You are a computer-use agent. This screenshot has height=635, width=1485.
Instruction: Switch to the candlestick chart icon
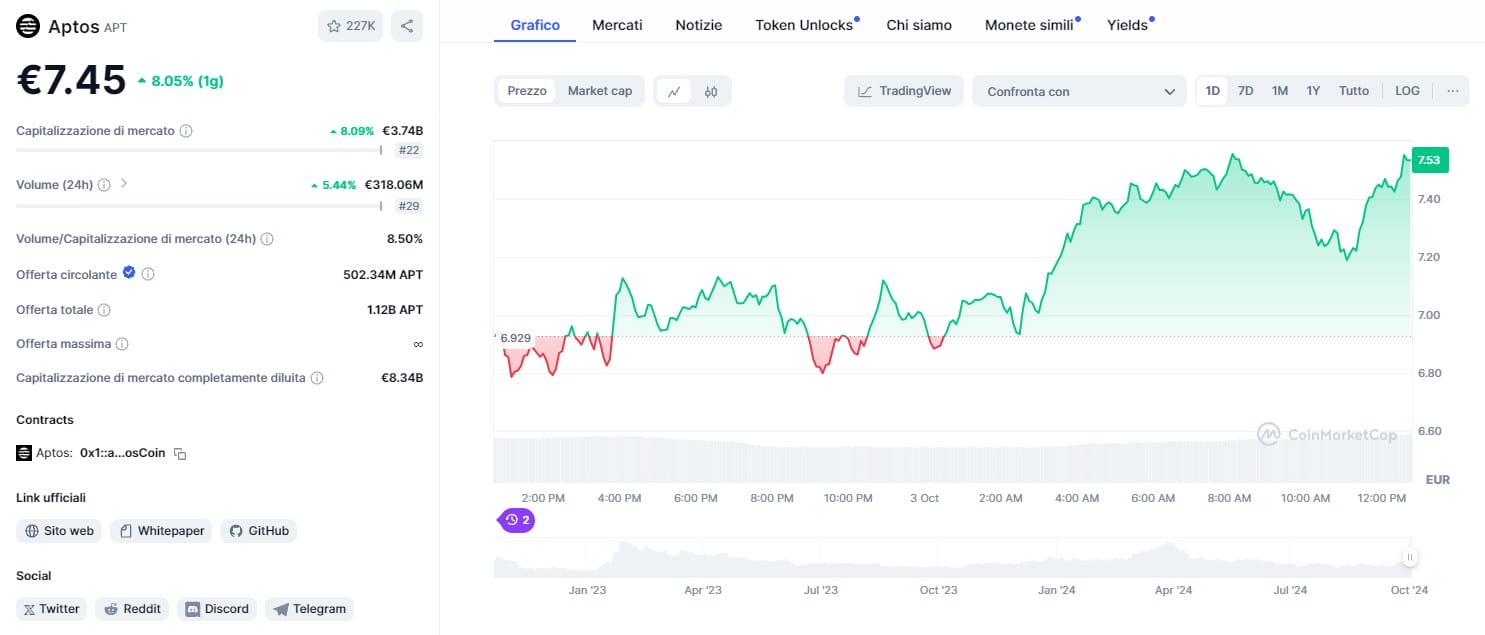click(711, 91)
